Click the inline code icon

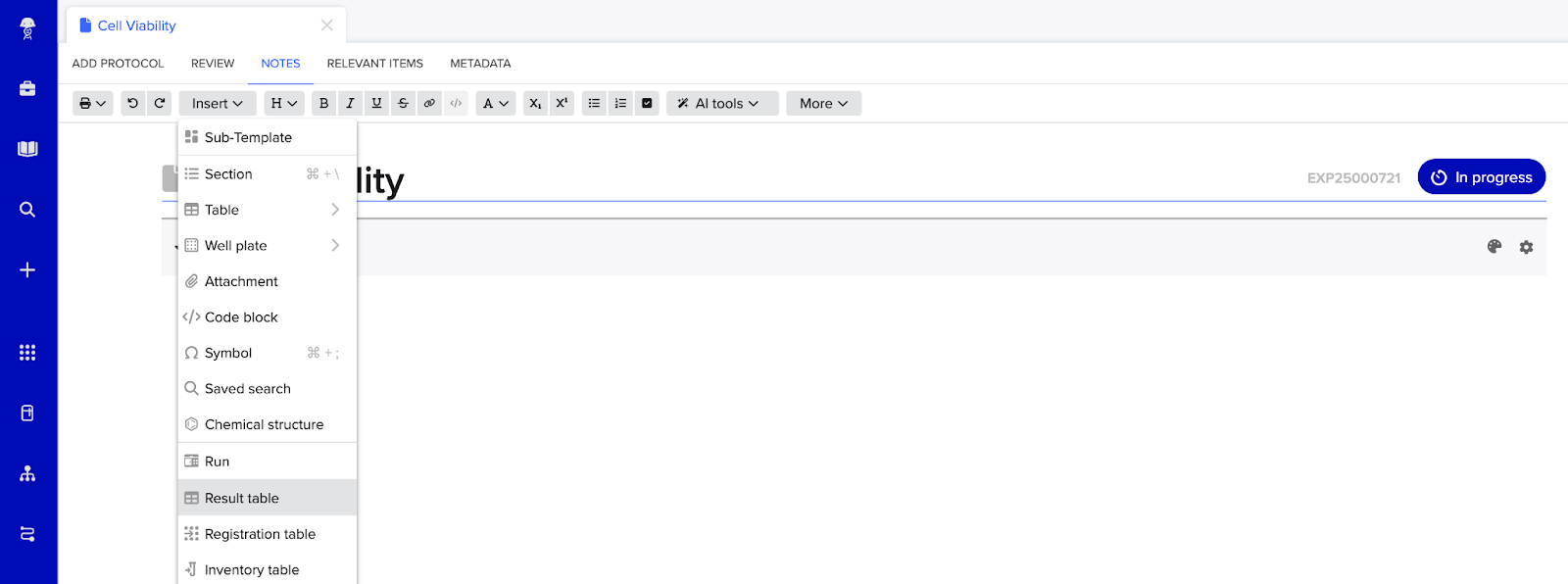point(456,103)
